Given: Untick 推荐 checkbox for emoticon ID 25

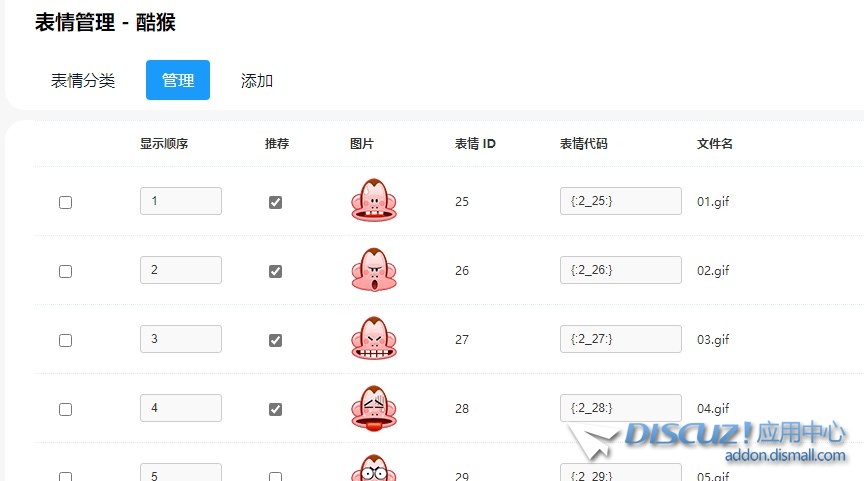Looking at the screenshot, I should pyautogui.click(x=276, y=202).
